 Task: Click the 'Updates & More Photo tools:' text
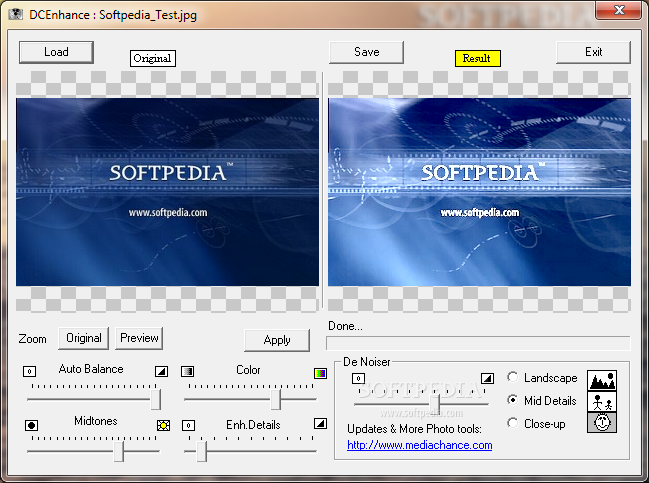coord(414,429)
